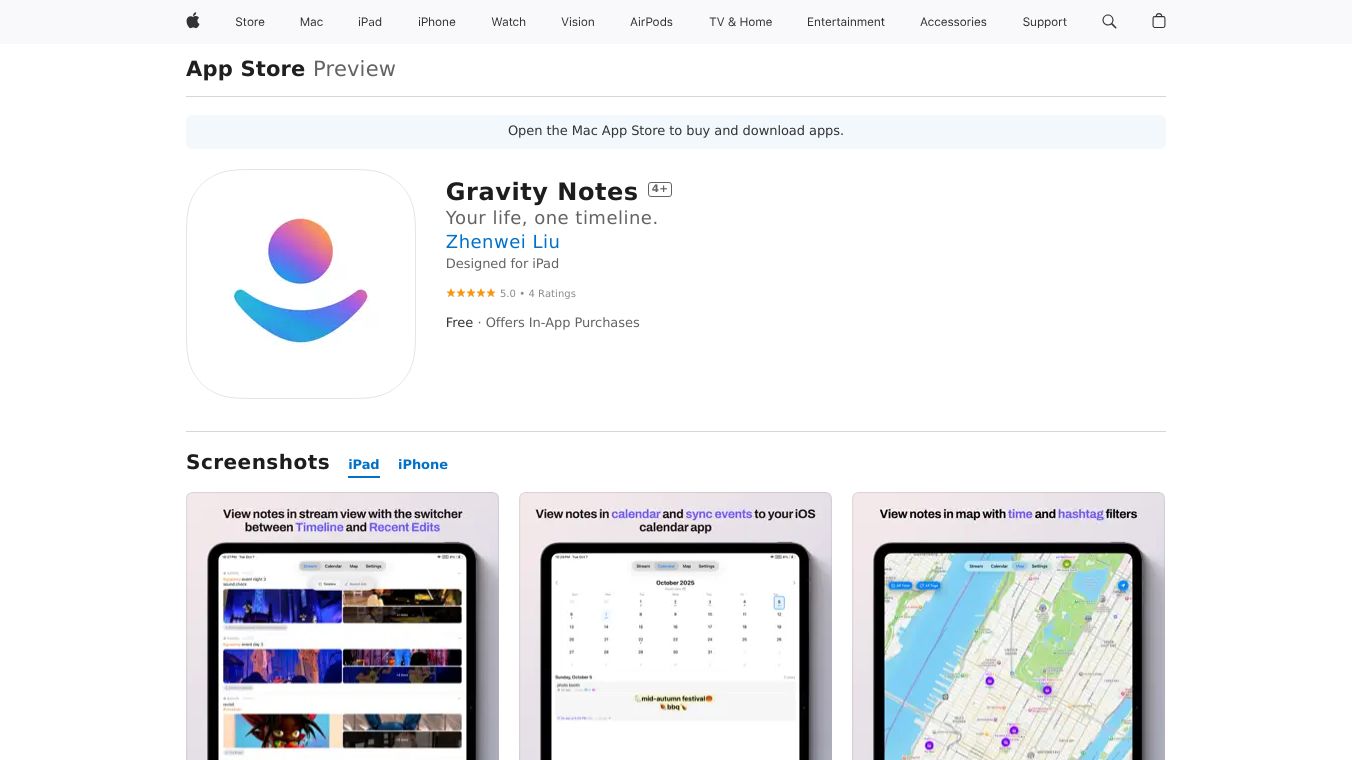Open the TV & Home menu

click(x=741, y=22)
